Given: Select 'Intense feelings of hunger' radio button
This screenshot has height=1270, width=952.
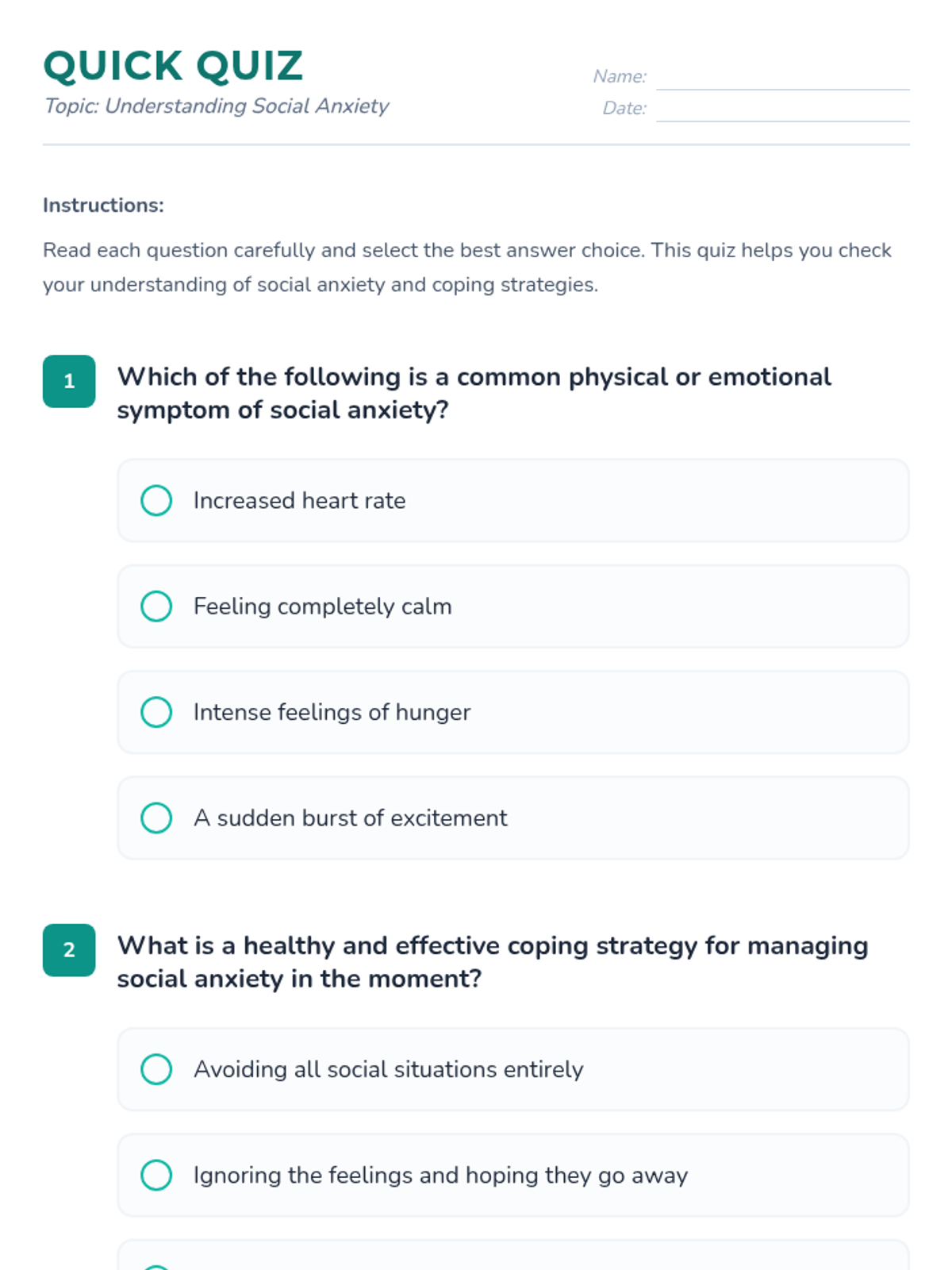Looking at the screenshot, I should (x=156, y=712).
